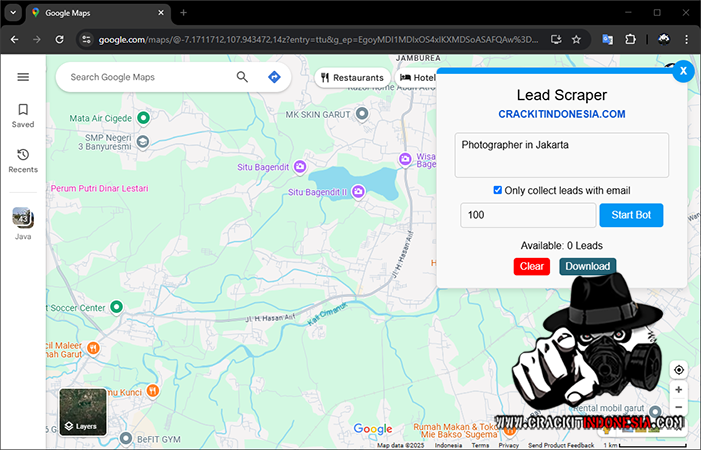Close the Lead Scraper panel
This screenshot has height=450, width=701.
(x=682, y=71)
